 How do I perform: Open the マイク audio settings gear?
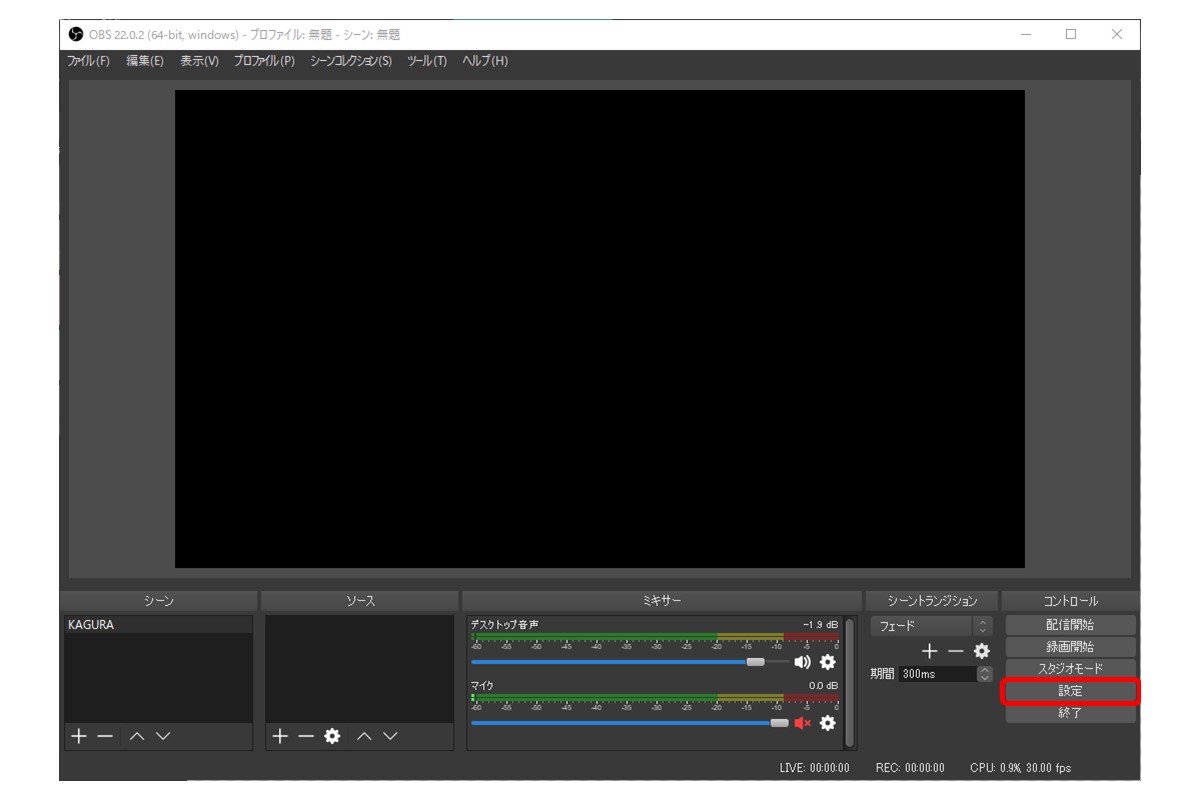click(x=827, y=723)
